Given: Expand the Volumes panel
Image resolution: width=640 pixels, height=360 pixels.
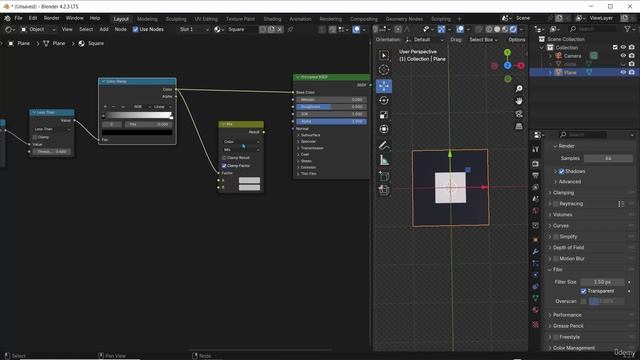Looking at the screenshot, I should (562, 215).
